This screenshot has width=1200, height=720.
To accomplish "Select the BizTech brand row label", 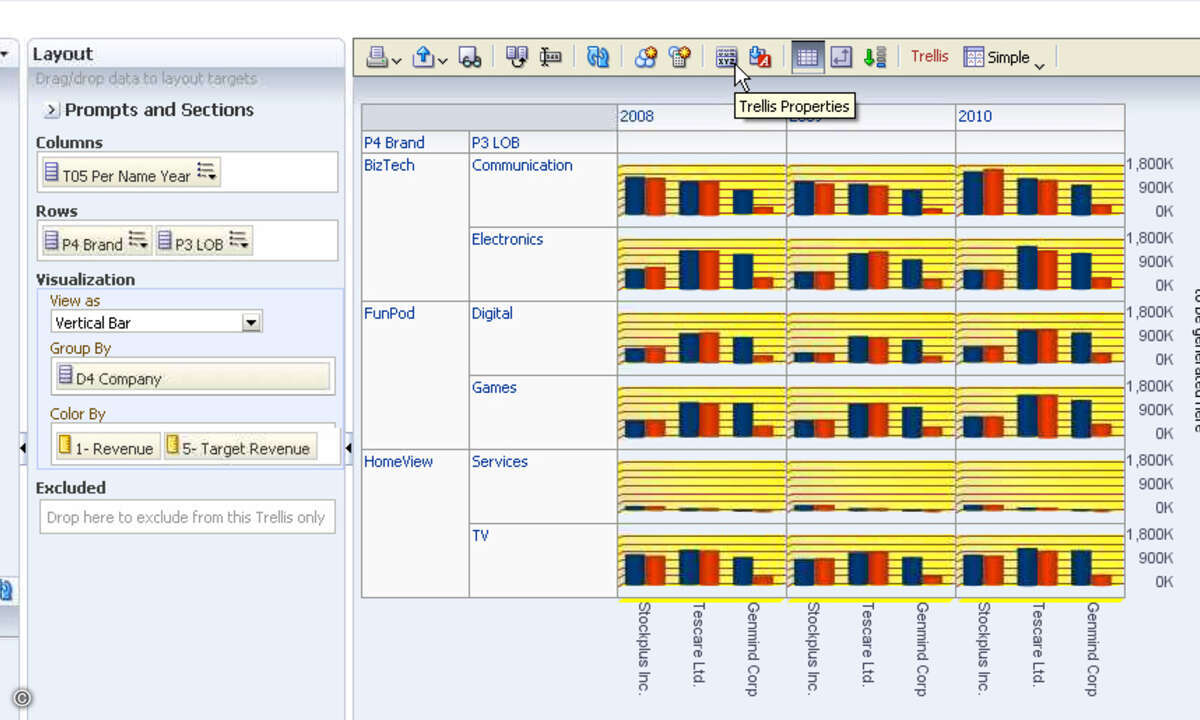I will [x=389, y=165].
